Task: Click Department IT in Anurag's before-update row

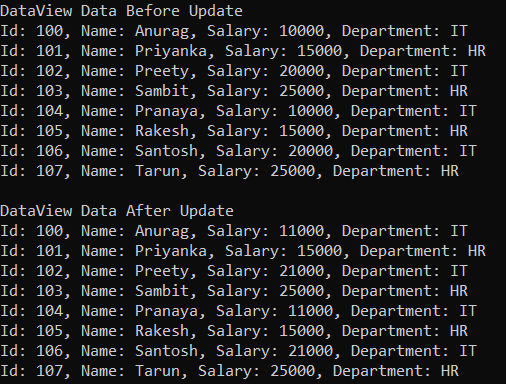Action: 405,31
